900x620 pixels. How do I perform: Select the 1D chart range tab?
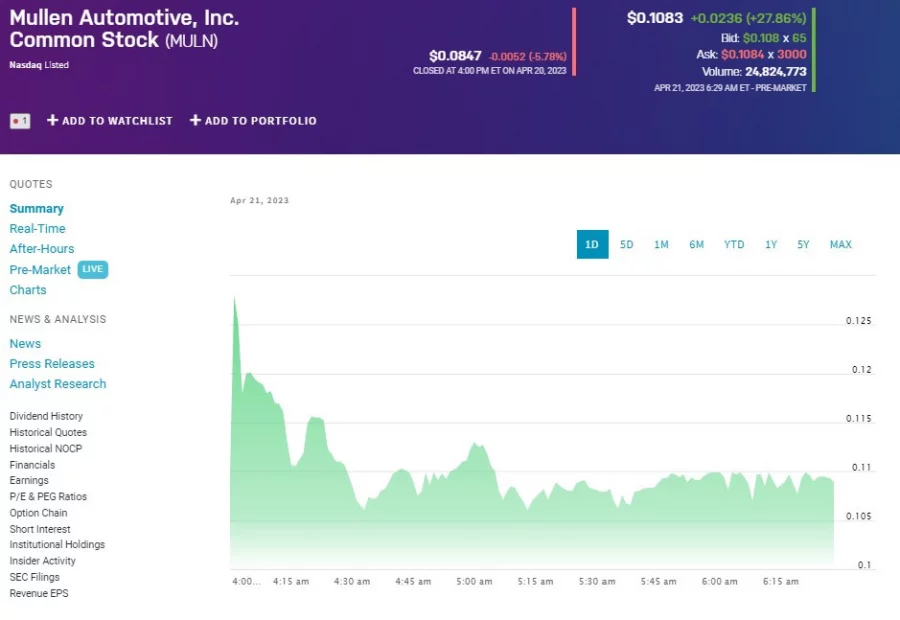[x=592, y=244]
